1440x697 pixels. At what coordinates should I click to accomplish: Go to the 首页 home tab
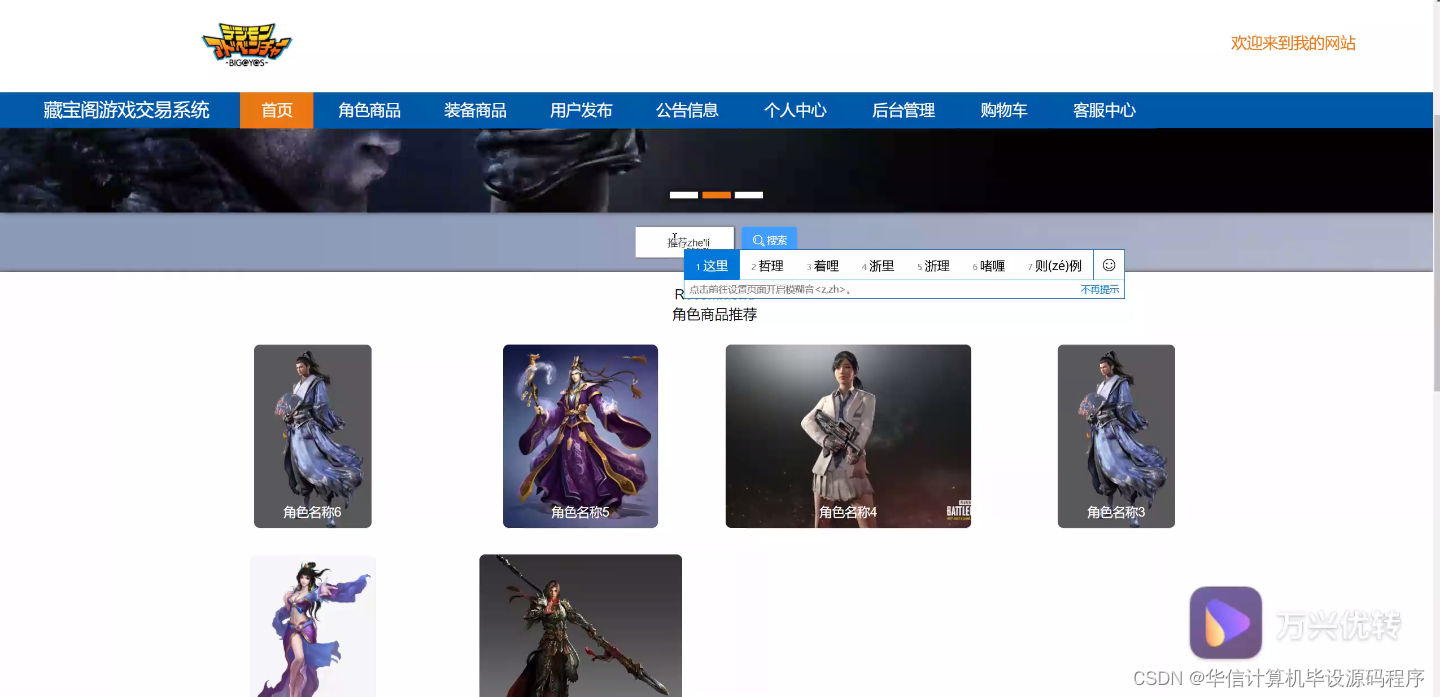(x=277, y=110)
